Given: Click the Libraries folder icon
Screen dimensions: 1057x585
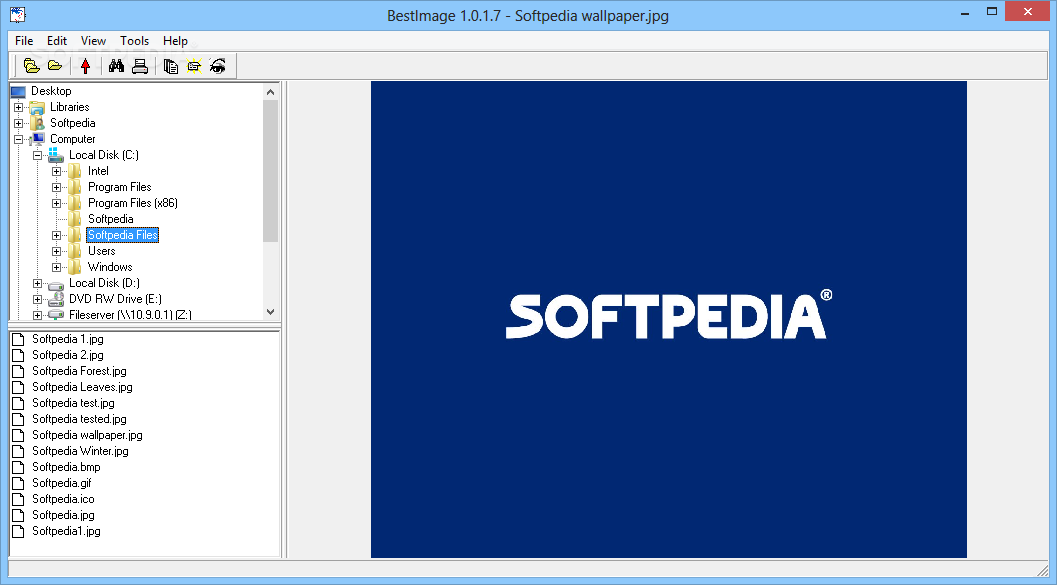Looking at the screenshot, I should coord(37,107).
